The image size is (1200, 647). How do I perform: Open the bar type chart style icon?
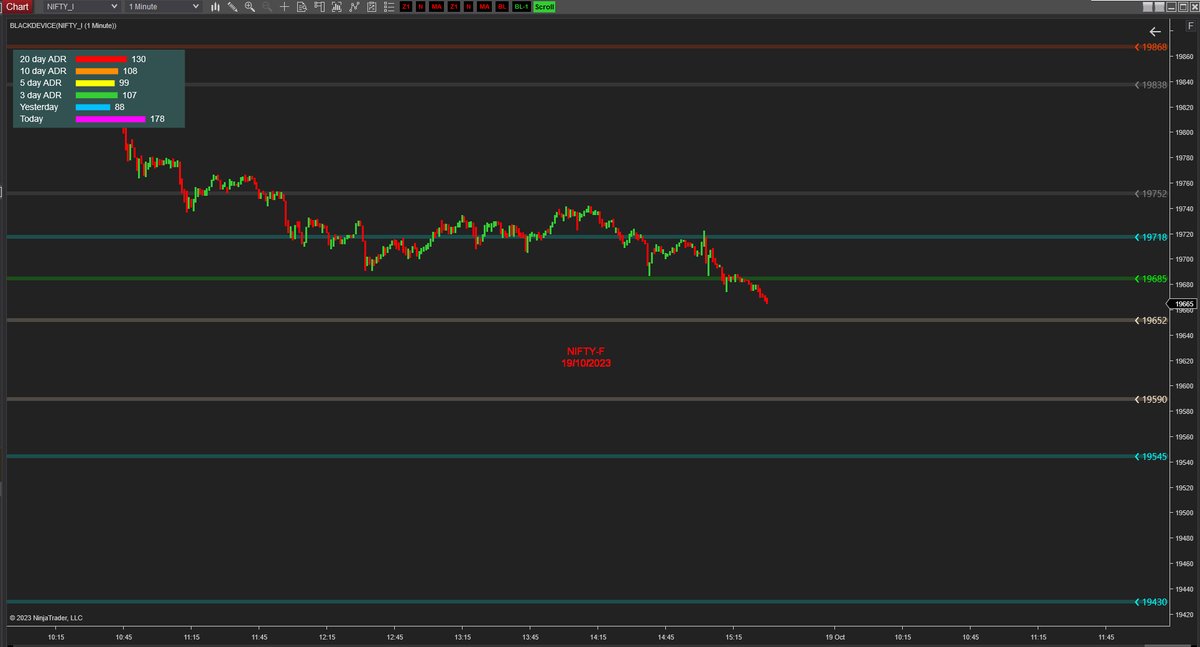(x=215, y=6)
